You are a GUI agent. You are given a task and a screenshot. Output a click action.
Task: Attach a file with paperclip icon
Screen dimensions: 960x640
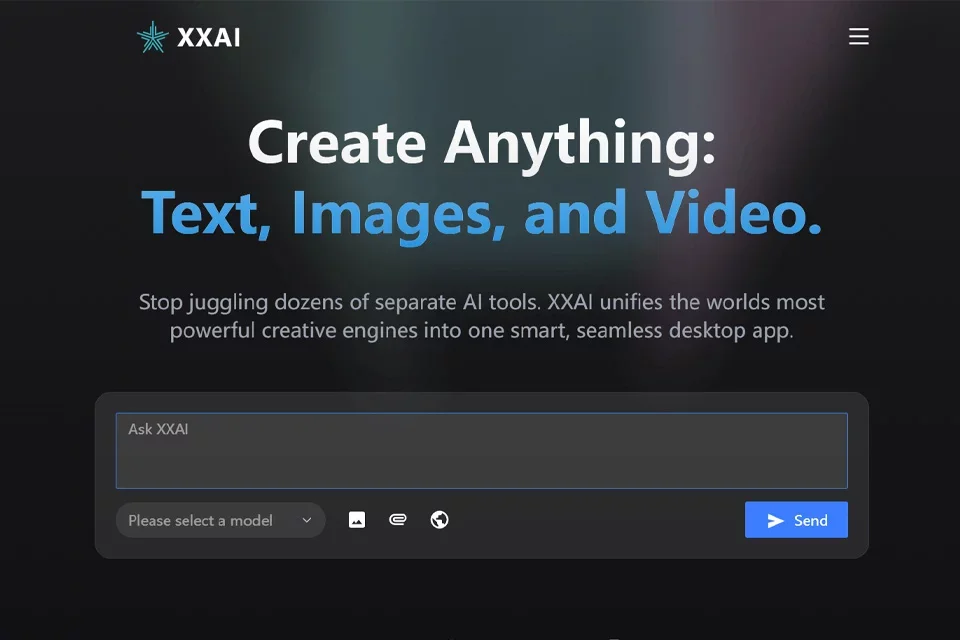coord(398,520)
